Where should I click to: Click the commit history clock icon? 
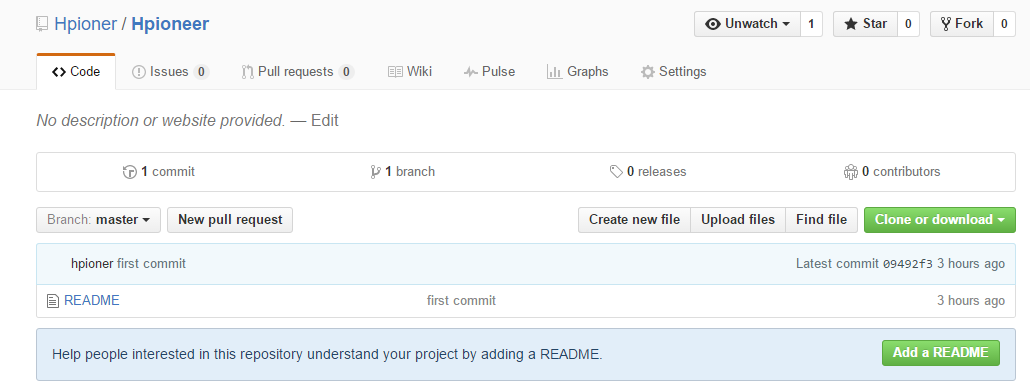(x=129, y=172)
